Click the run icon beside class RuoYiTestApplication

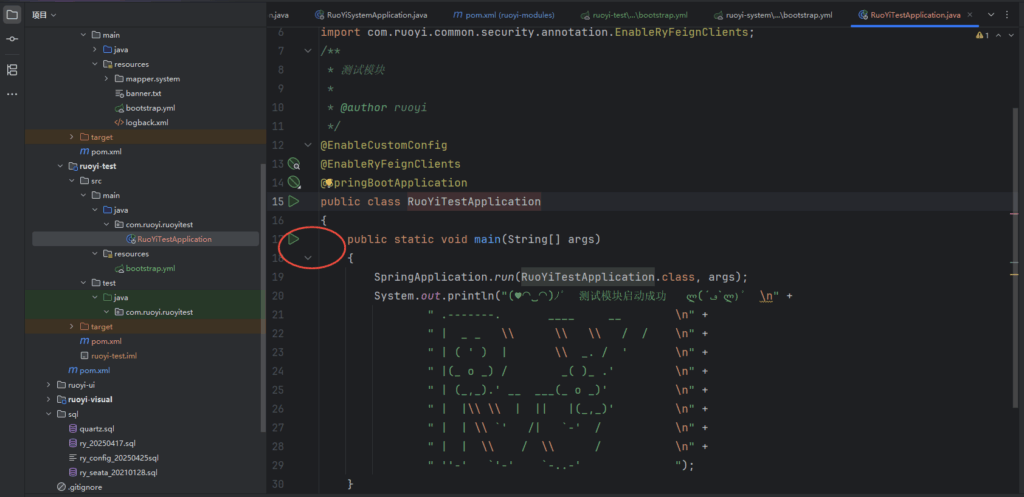click(294, 202)
